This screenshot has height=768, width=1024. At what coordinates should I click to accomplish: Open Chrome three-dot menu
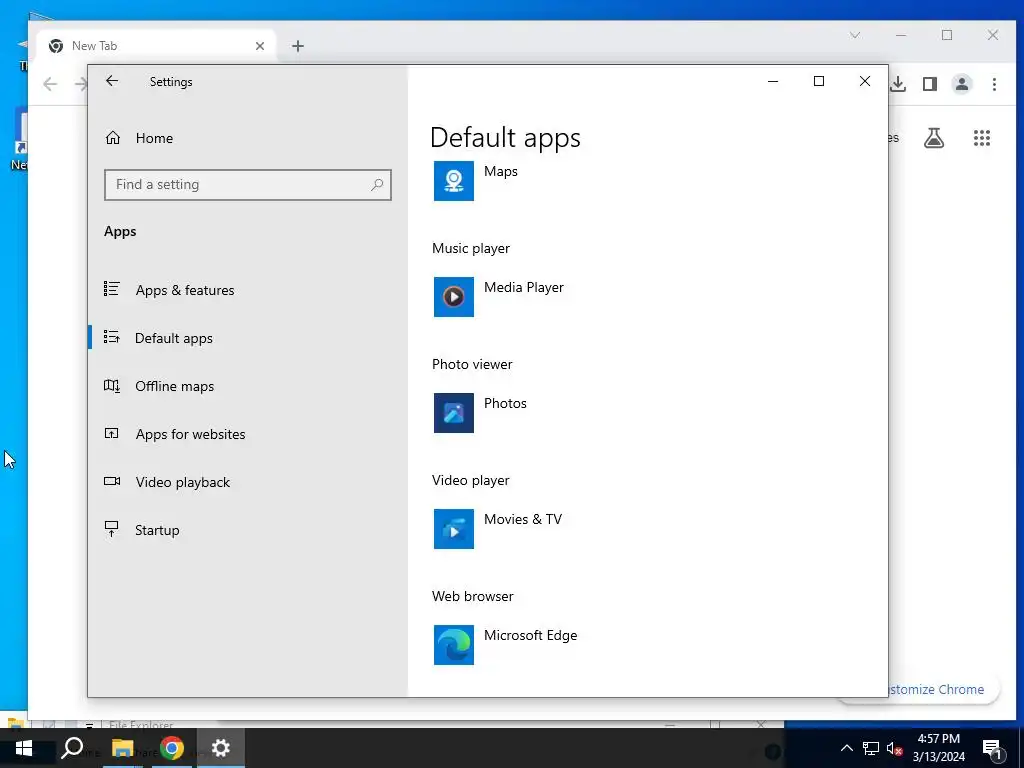pyautogui.click(x=994, y=84)
